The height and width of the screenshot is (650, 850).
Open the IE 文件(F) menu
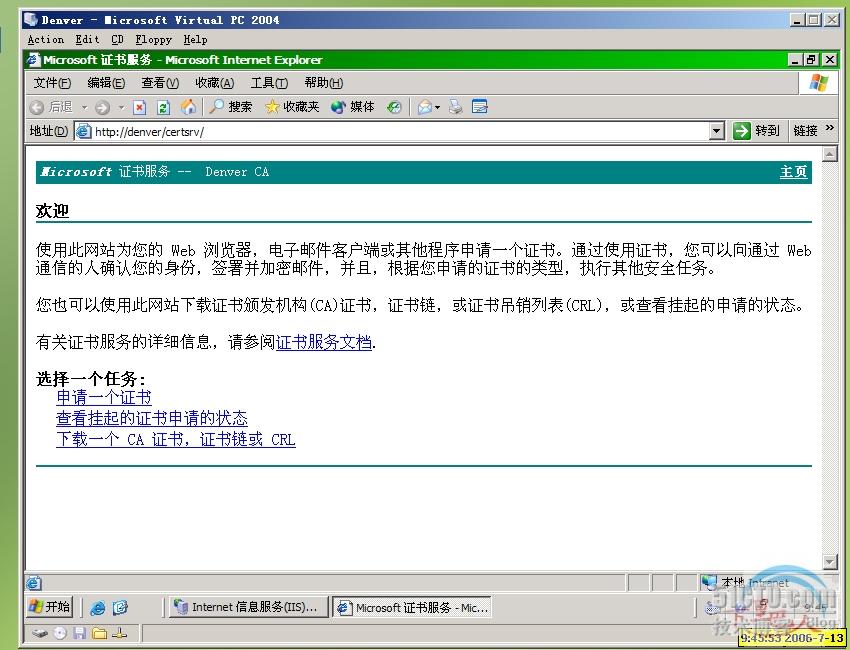pos(53,83)
